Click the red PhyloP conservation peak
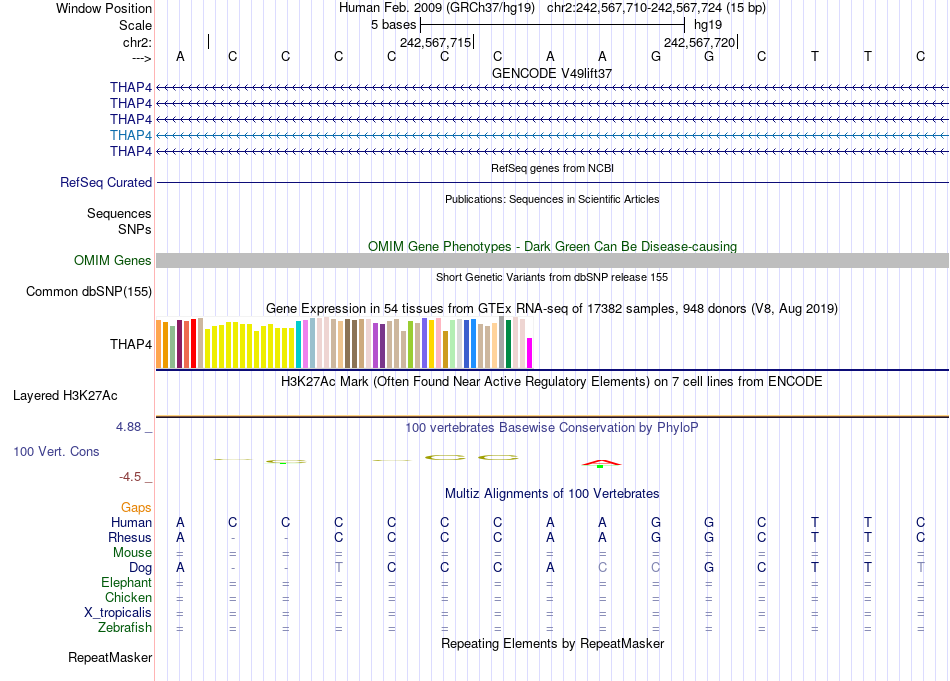Screen dimensions: 950x681 [x=601, y=463]
